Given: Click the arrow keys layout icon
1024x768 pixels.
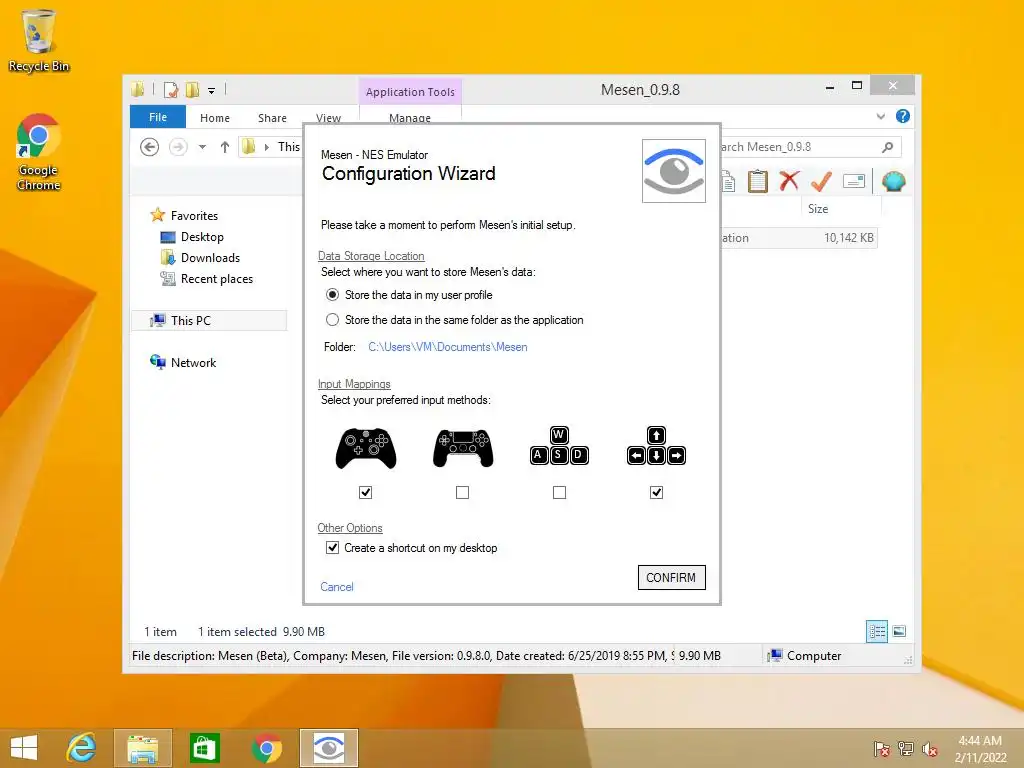Looking at the screenshot, I should pos(656,446).
